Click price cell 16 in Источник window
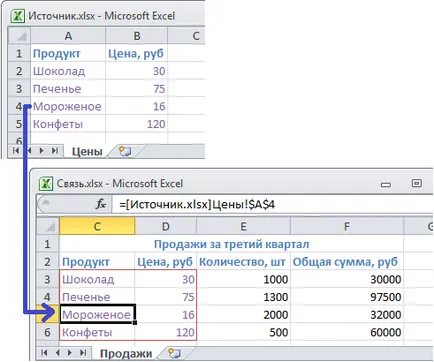The width and height of the screenshot is (434, 362). pyautogui.click(x=137, y=106)
